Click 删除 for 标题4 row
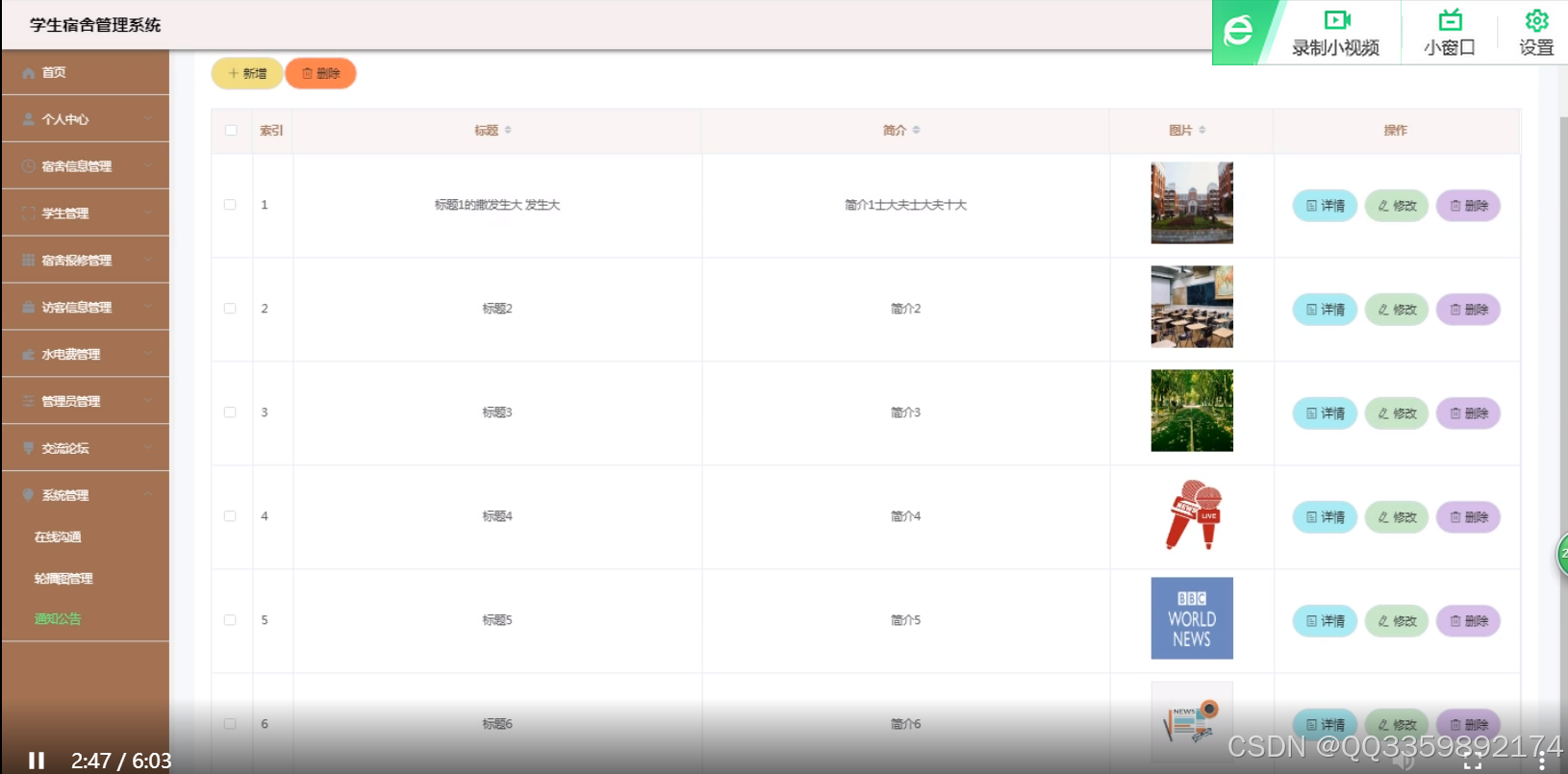 1469,517
